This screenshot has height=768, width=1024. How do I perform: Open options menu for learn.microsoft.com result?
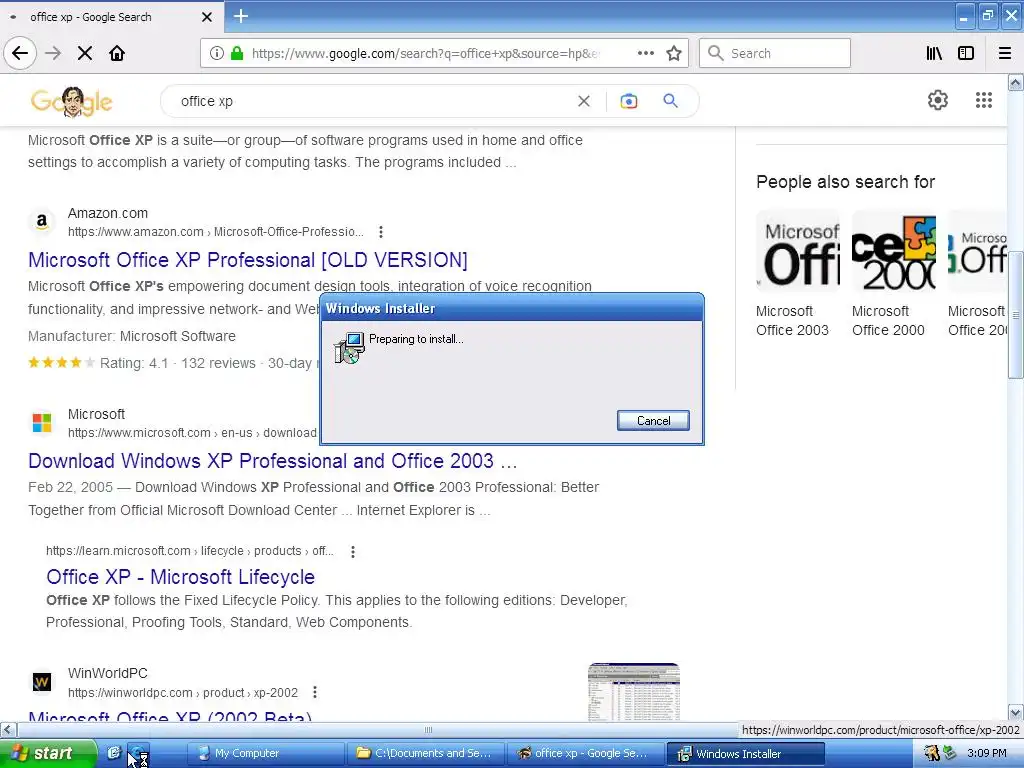pos(353,552)
